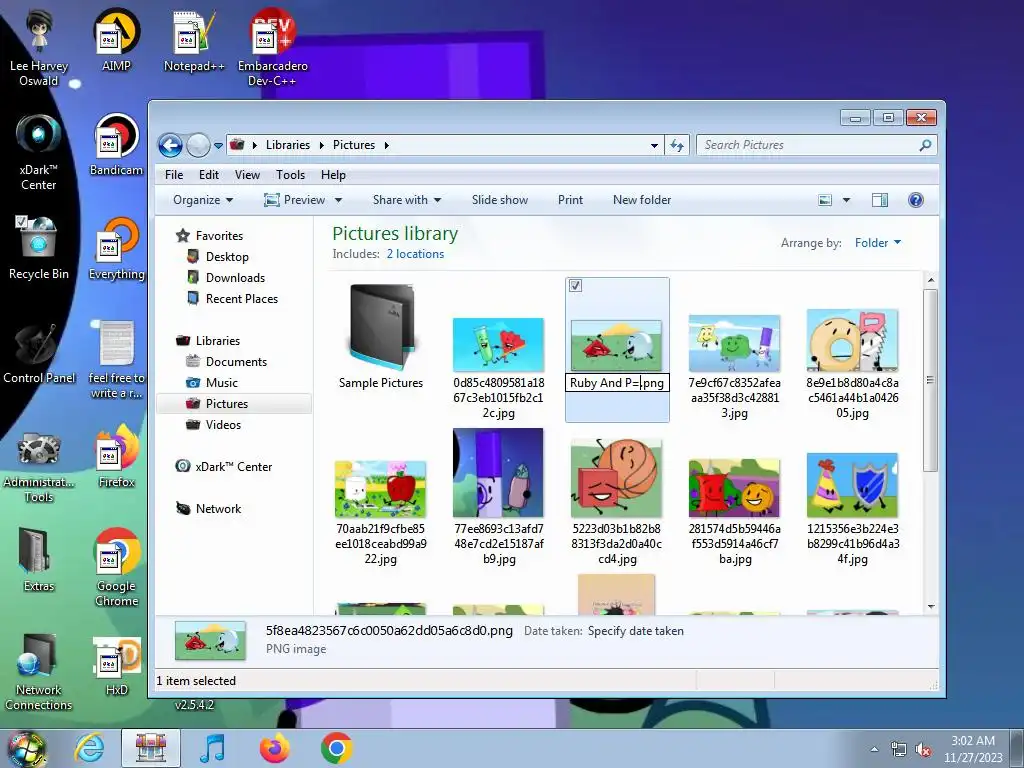The height and width of the screenshot is (768, 1024).
Task: Start the Slide show
Action: (500, 200)
